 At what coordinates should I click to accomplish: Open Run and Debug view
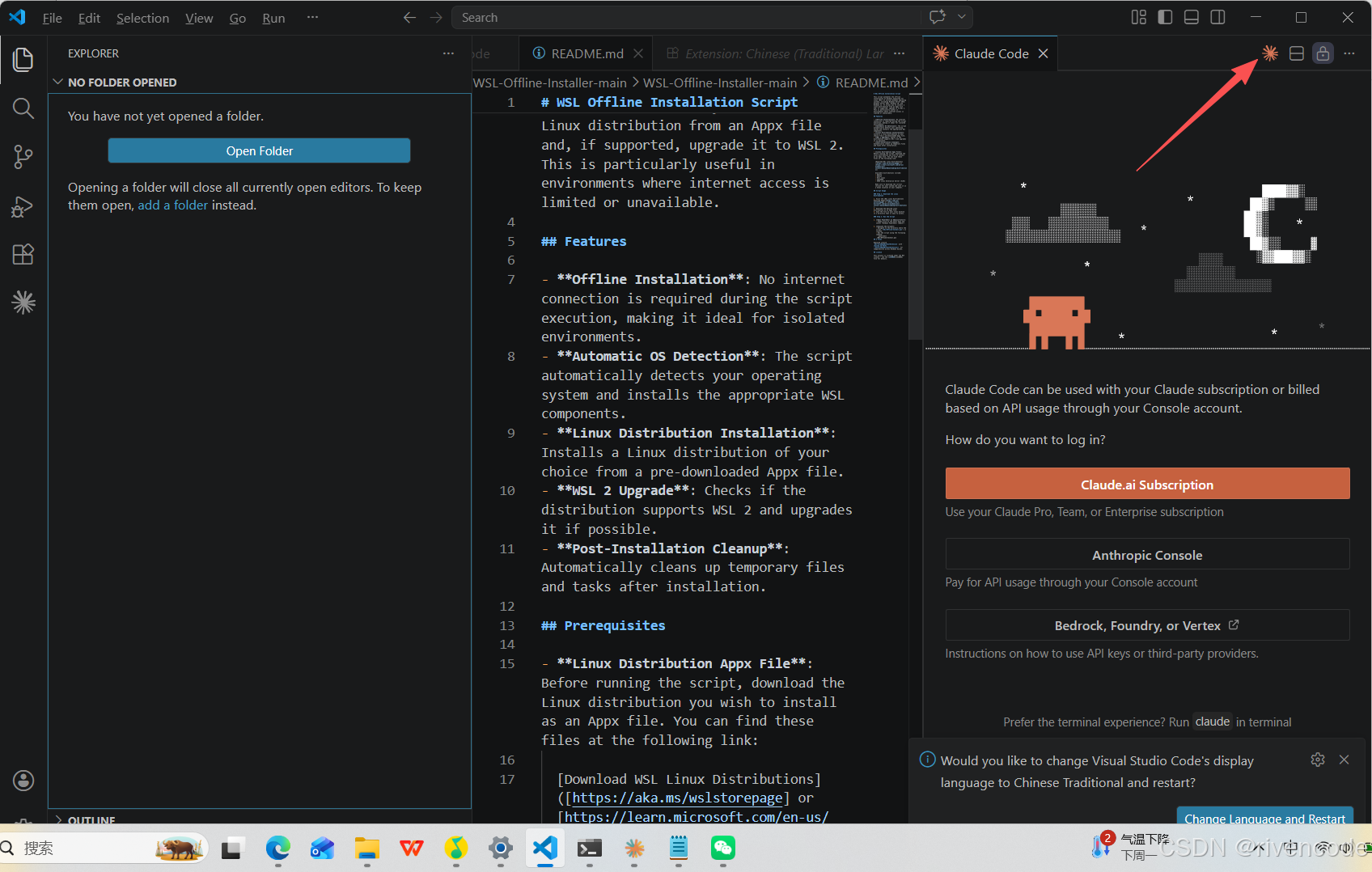[x=23, y=206]
